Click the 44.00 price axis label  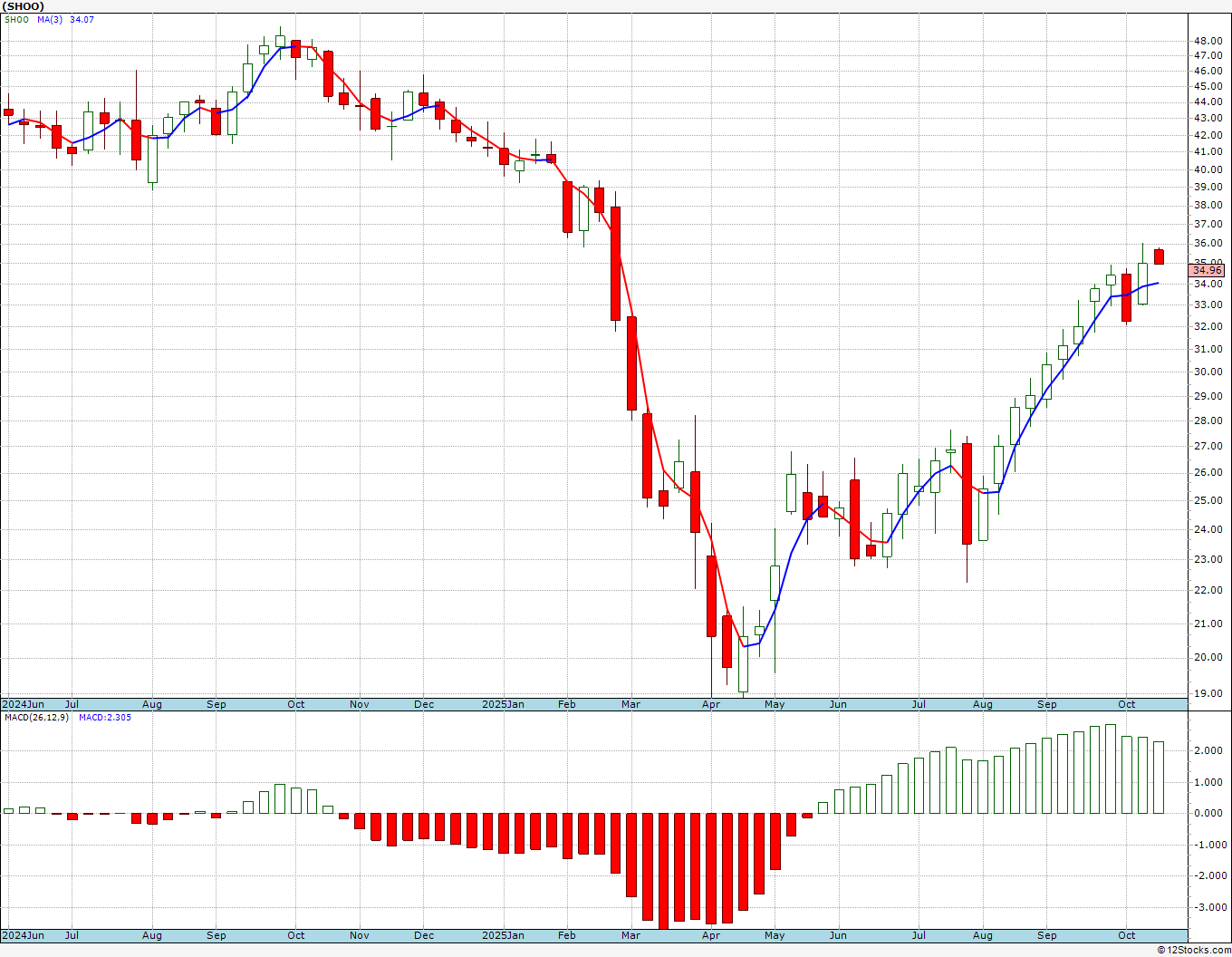(1208, 102)
